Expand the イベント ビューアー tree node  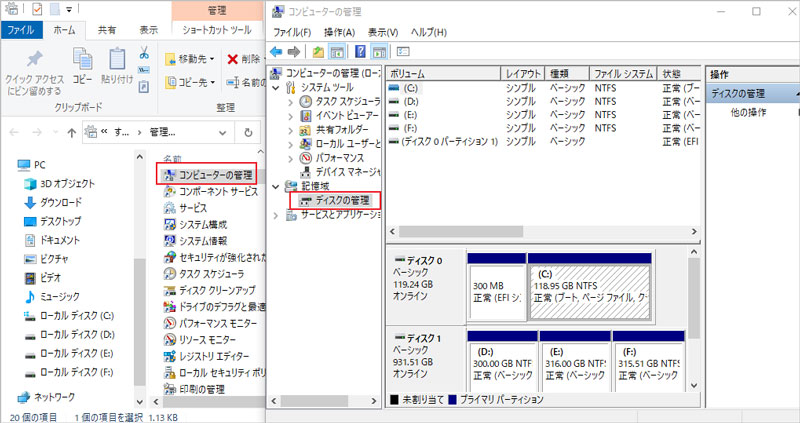click(x=290, y=116)
